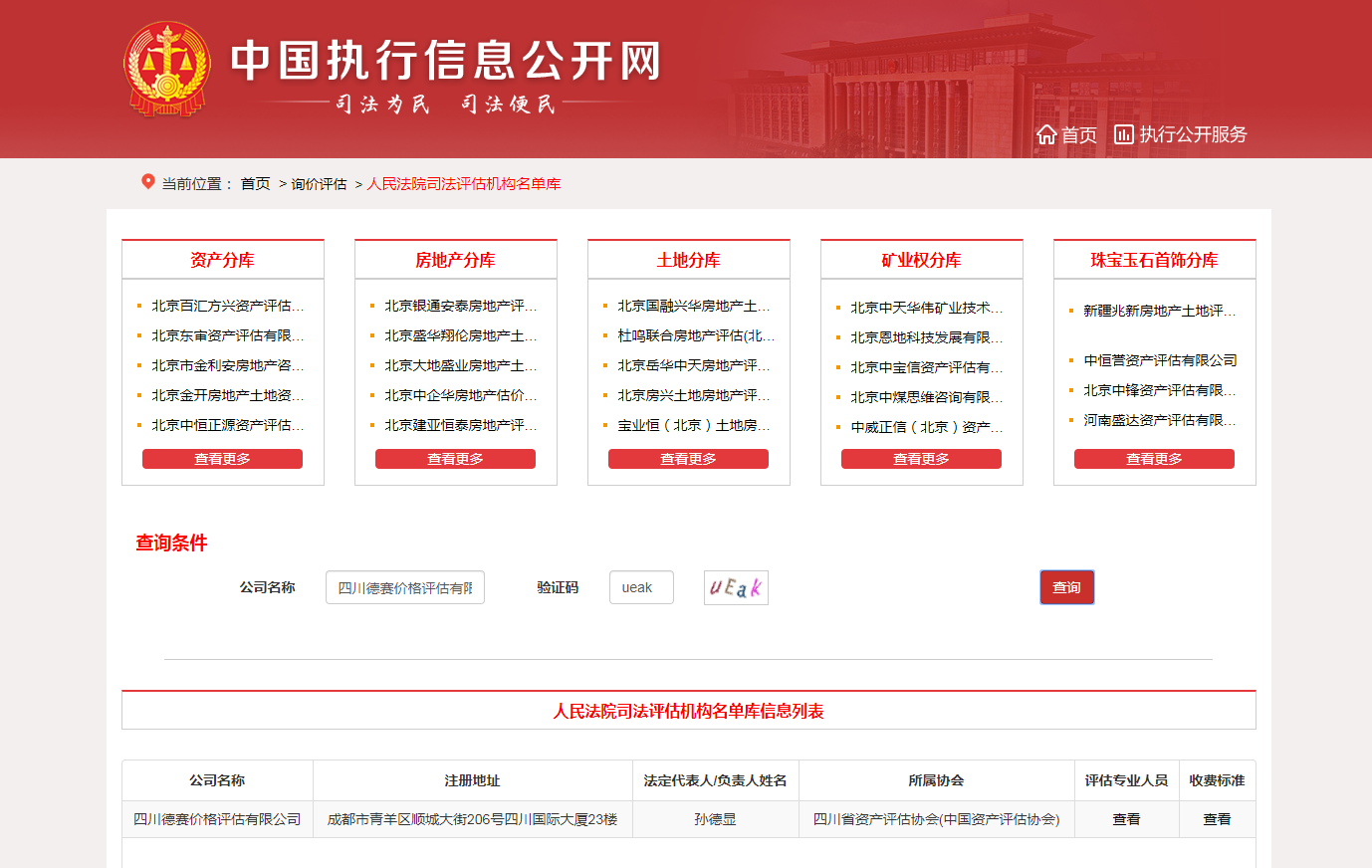Click the national emblem logo
Screen dimensions: 1372x868
167,70
